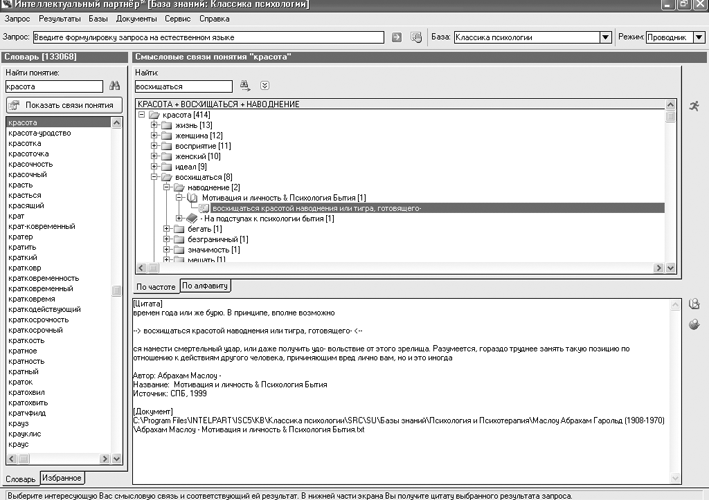Expand 'На подступах к психологии бытия' node

(180, 218)
